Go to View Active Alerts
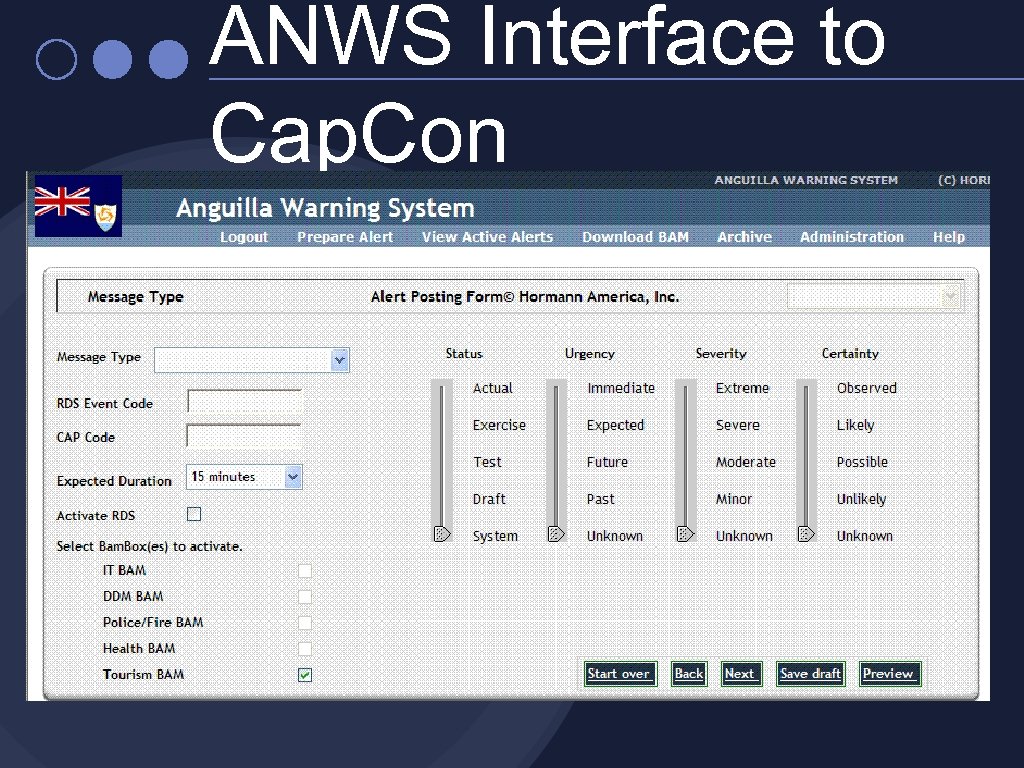Image resolution: width=1024 pixels, height=768 pixels. click(487, 237)
